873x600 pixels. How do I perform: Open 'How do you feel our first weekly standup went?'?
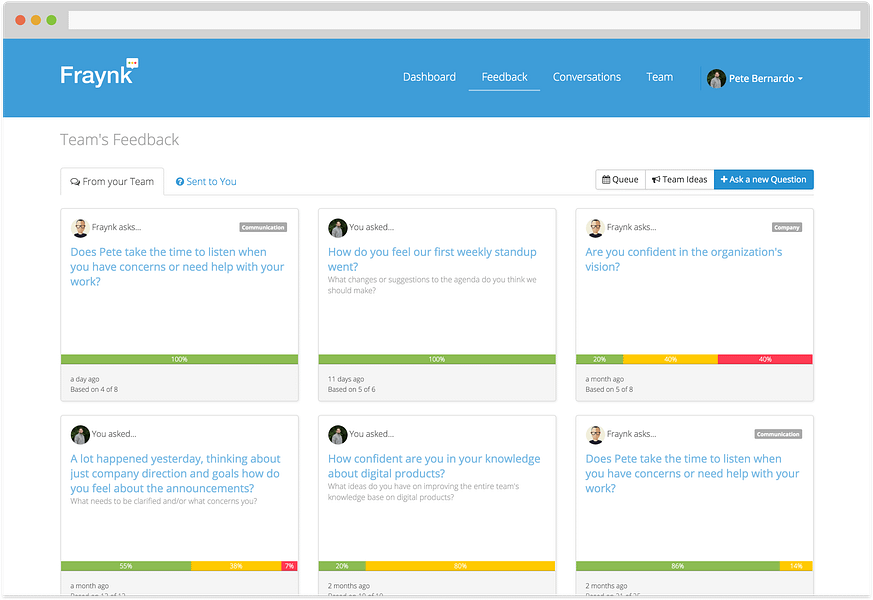432,259
